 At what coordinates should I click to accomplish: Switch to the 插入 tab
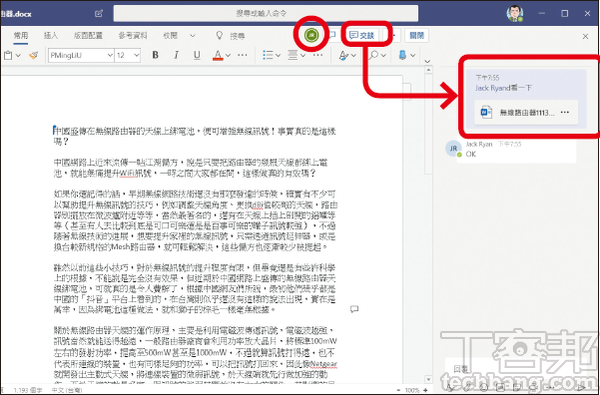pos(51,36)
